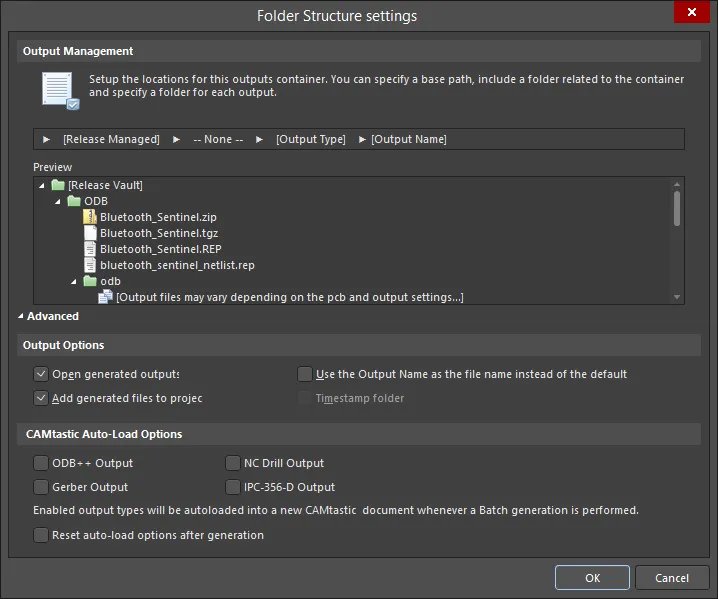Collapse the Release Vault tree node
The image size is (718, 599).
pos(42,185)
